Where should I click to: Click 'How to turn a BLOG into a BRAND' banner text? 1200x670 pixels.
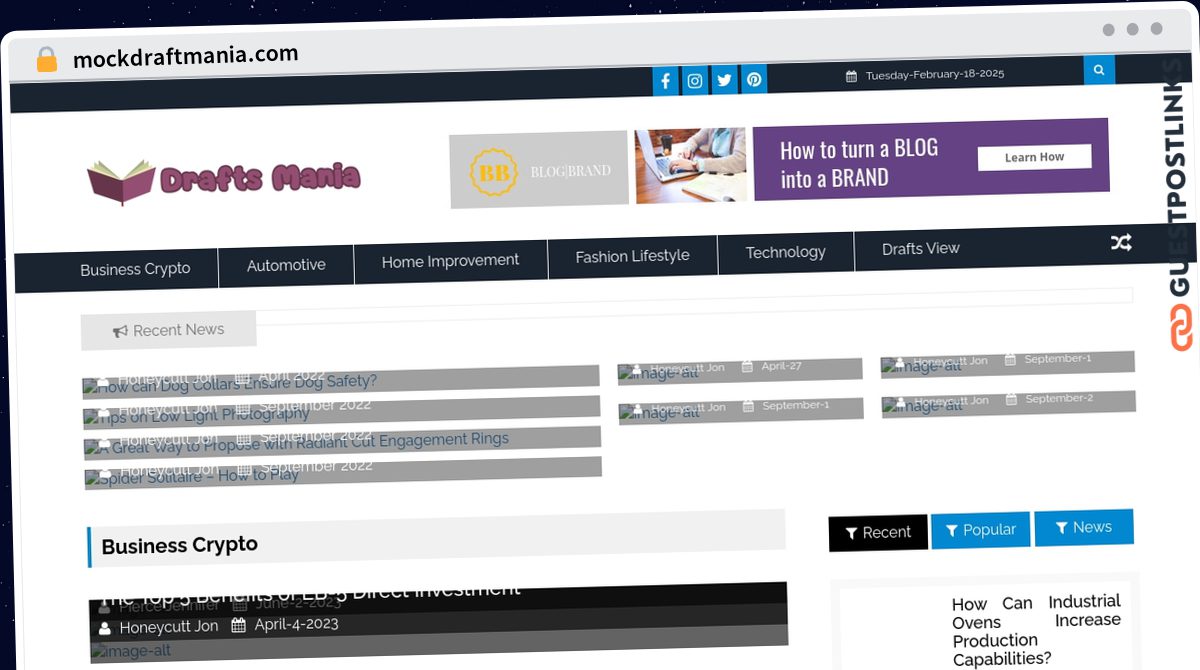point(860,163)
